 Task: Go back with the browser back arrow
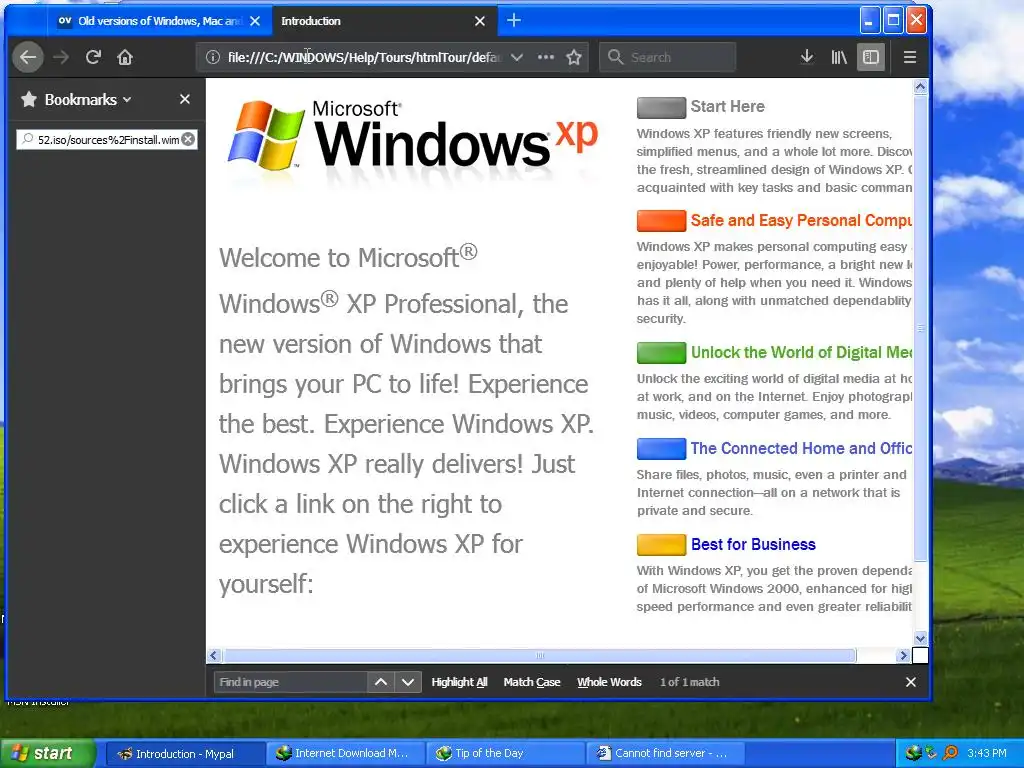point(28,57)
